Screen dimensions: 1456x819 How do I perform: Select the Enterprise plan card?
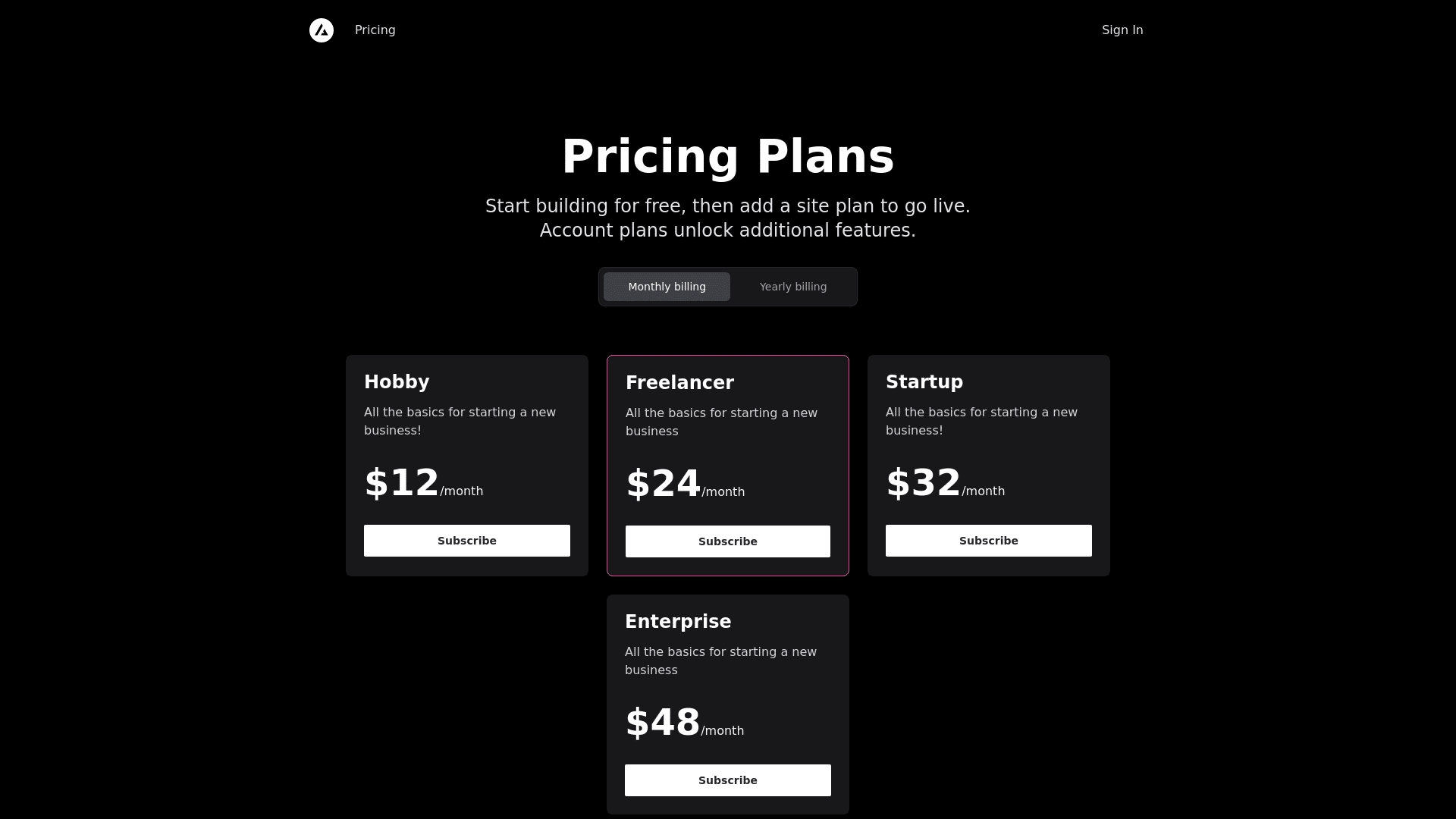pyautogui.click(x=727, y=704)
